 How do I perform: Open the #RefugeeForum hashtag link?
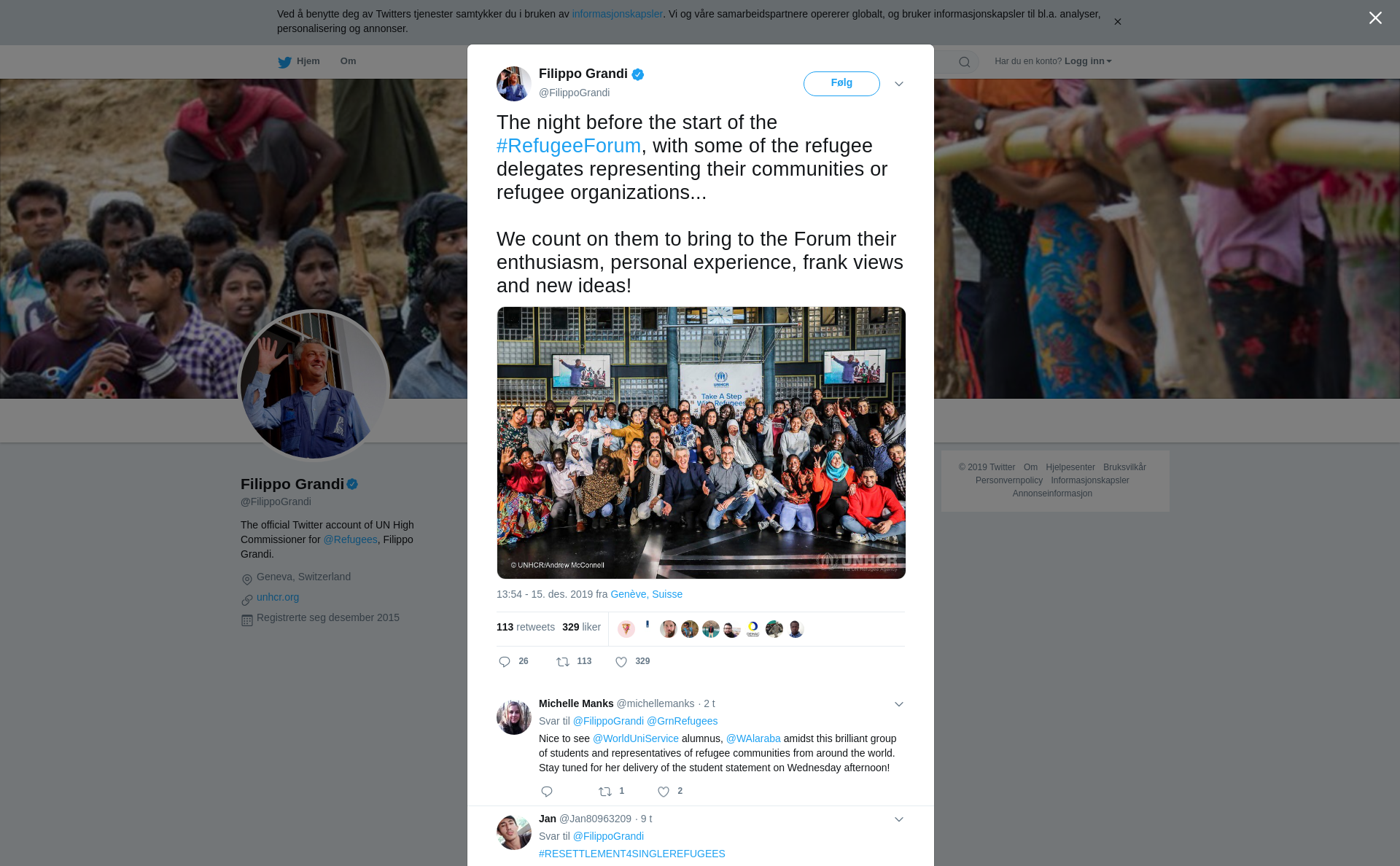point(569,146)
